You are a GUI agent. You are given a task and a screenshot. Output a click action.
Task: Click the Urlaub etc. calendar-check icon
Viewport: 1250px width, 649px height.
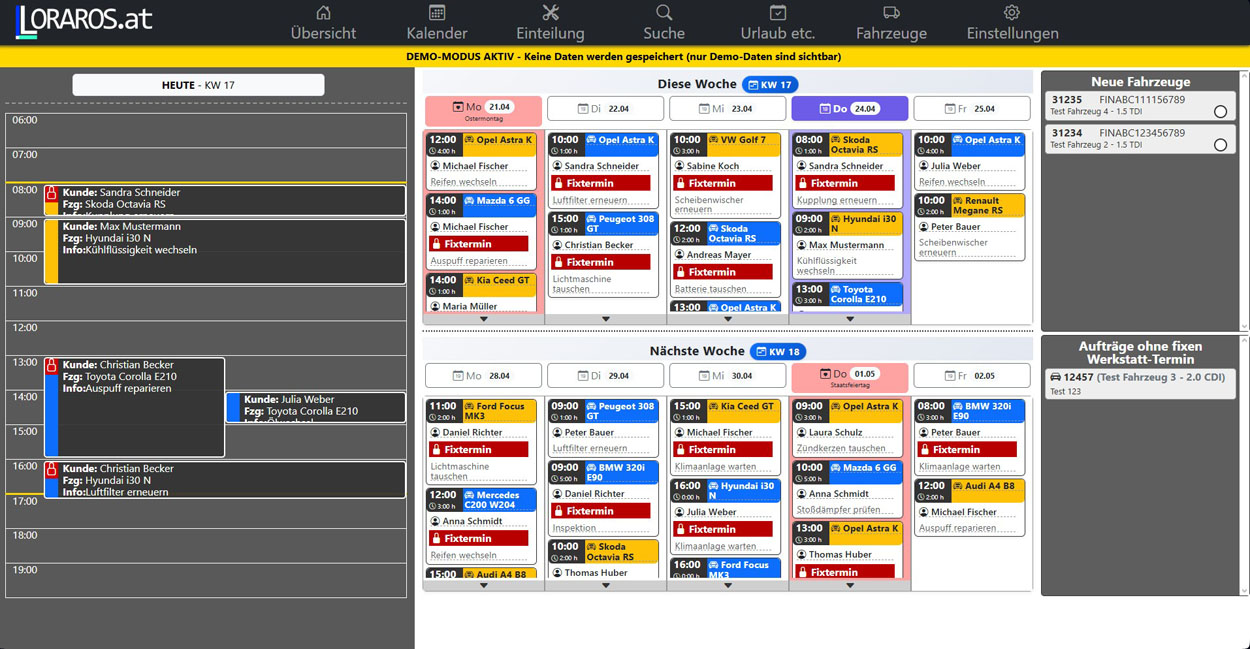778,13
